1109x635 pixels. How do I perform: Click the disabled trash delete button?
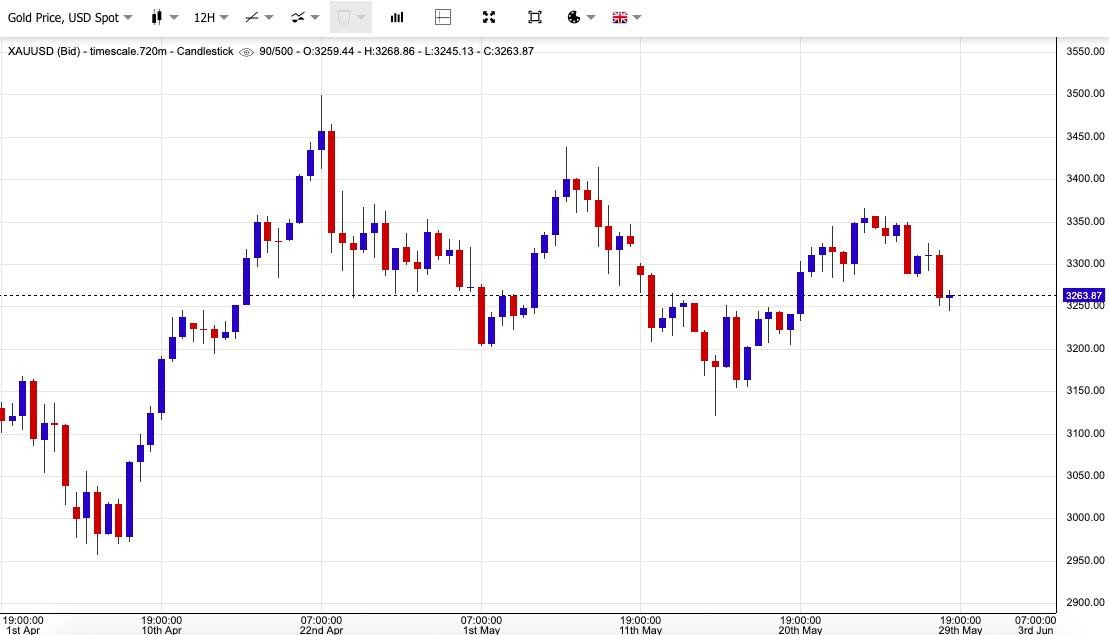pyautogui.click(x=344, y=18)
